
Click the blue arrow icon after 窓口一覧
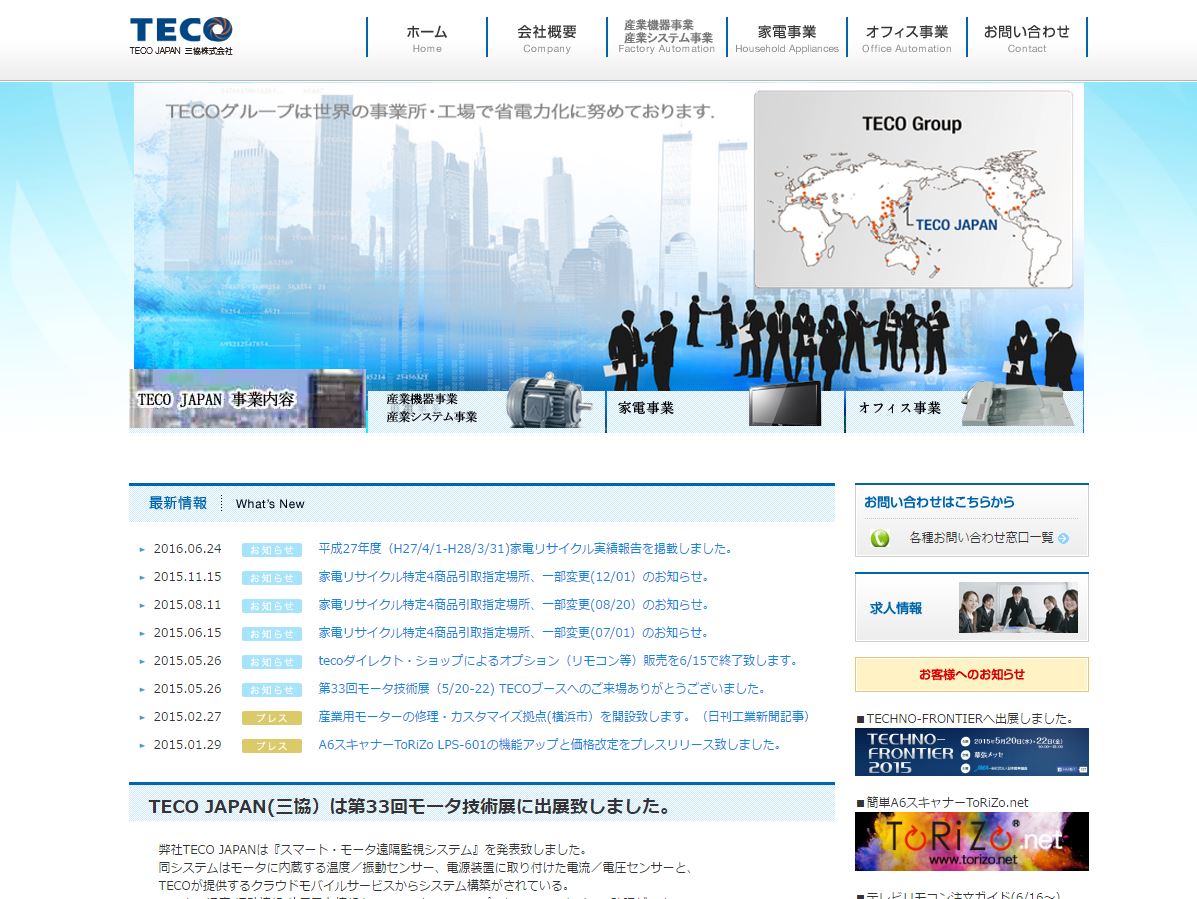tap(1063, 539)
